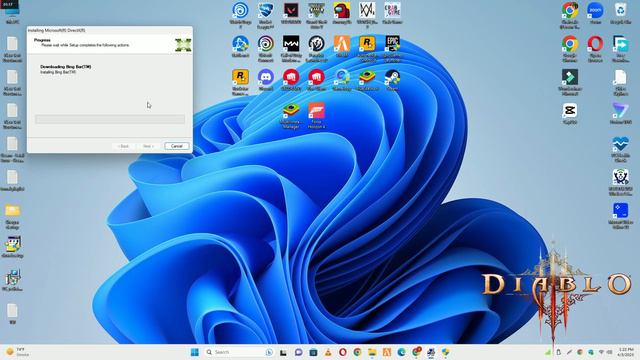
Task: Launch VLC media player from the taskbar
Action: [328, 352]
